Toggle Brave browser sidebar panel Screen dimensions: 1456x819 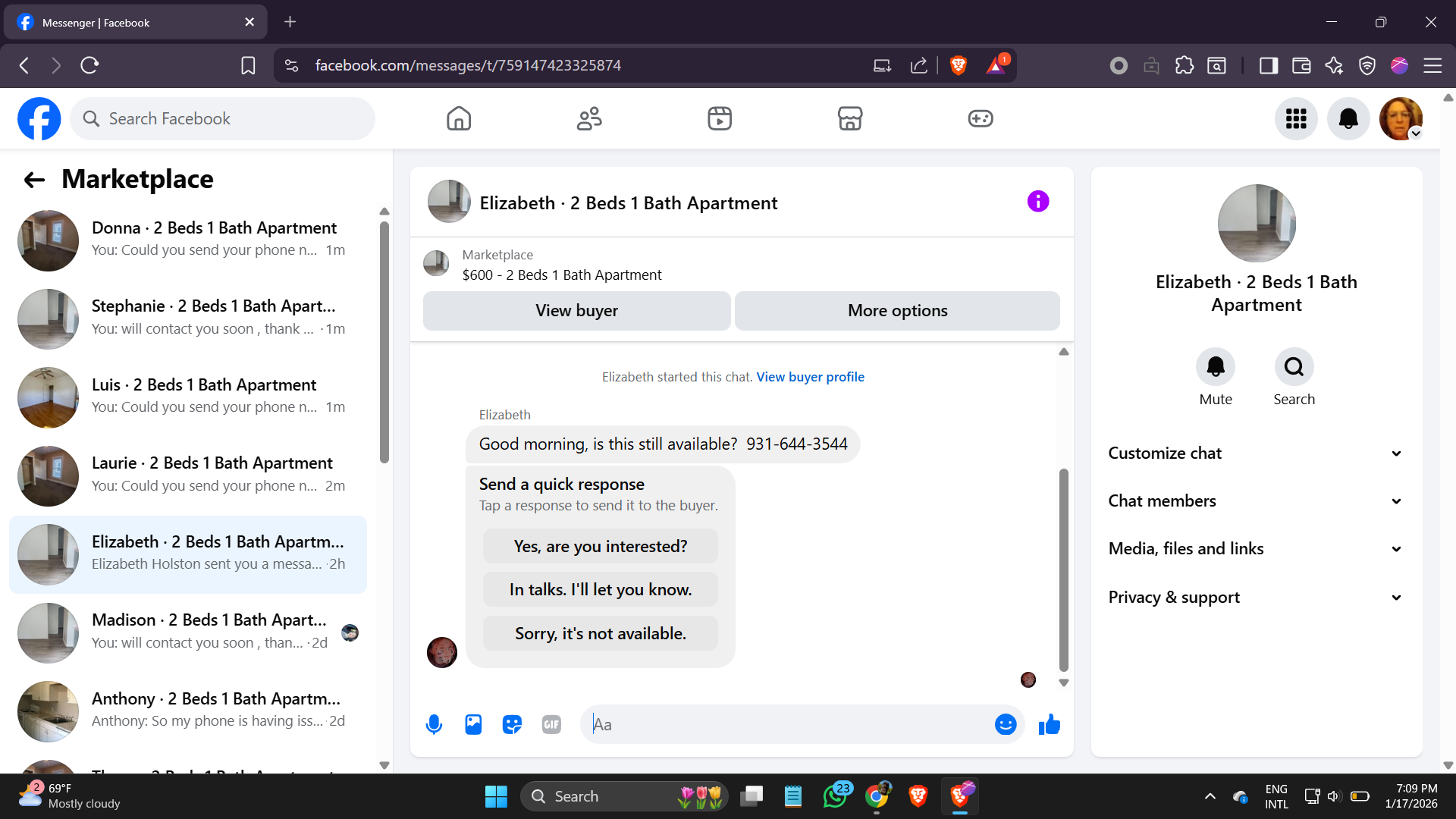pos(1268,65)
